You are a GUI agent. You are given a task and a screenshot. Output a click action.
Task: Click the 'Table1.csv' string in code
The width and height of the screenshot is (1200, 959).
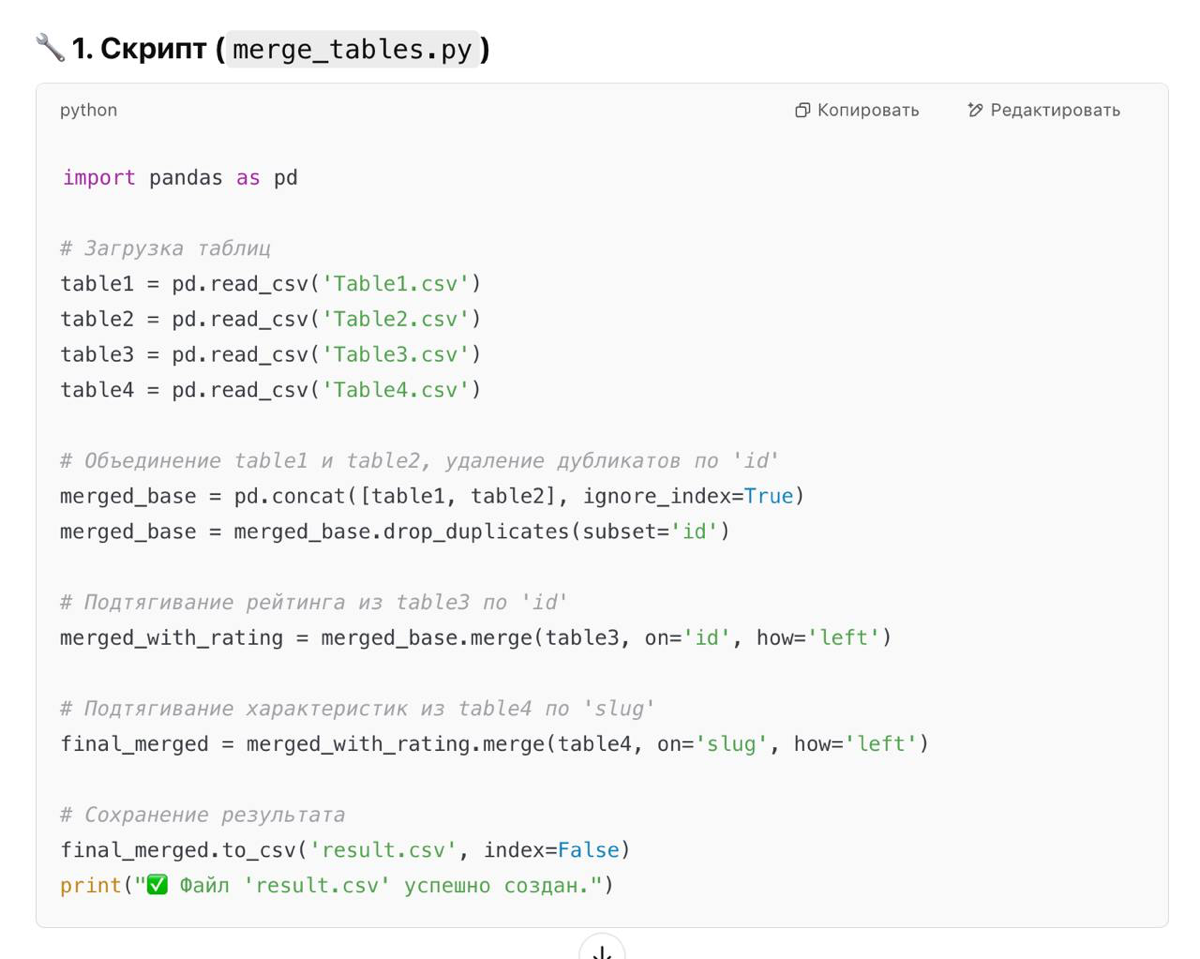(396, 284)
